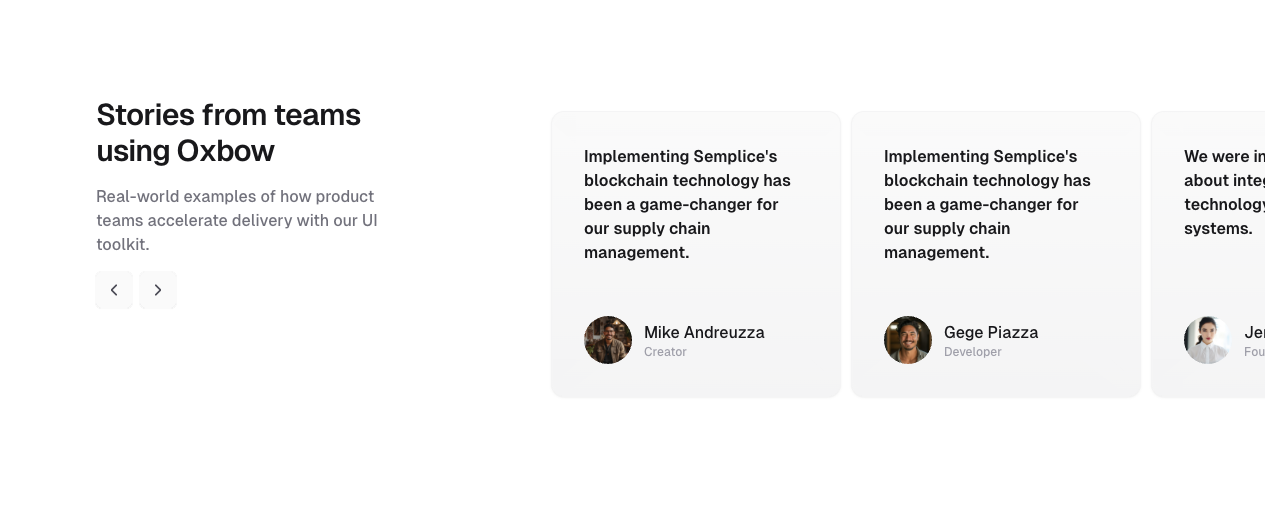Viewport: 1265px width, 508px height.
Task: Select the name Mike Andreuzza
Action: tap(704, 332)
